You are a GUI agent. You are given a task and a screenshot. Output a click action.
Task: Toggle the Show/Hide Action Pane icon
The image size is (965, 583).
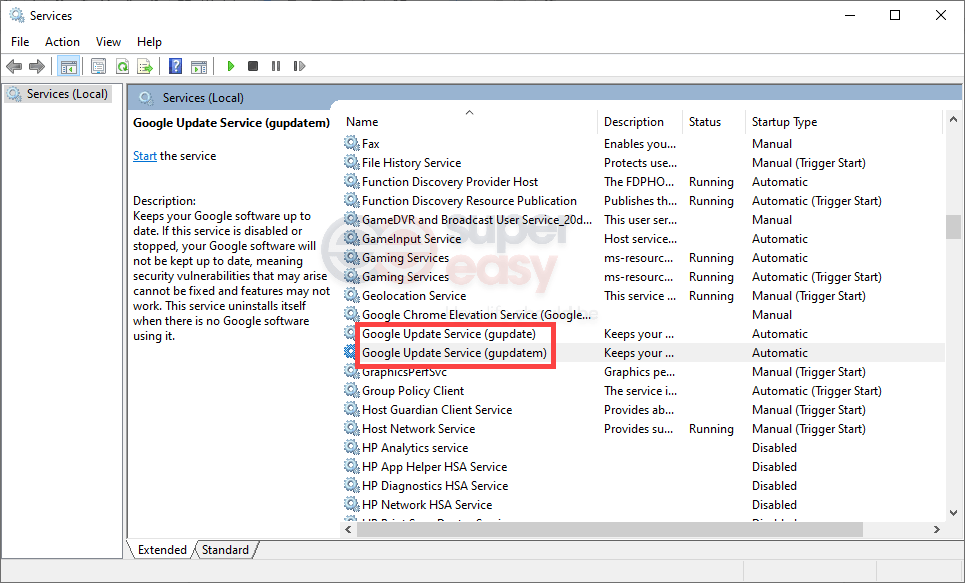(199, 66)
